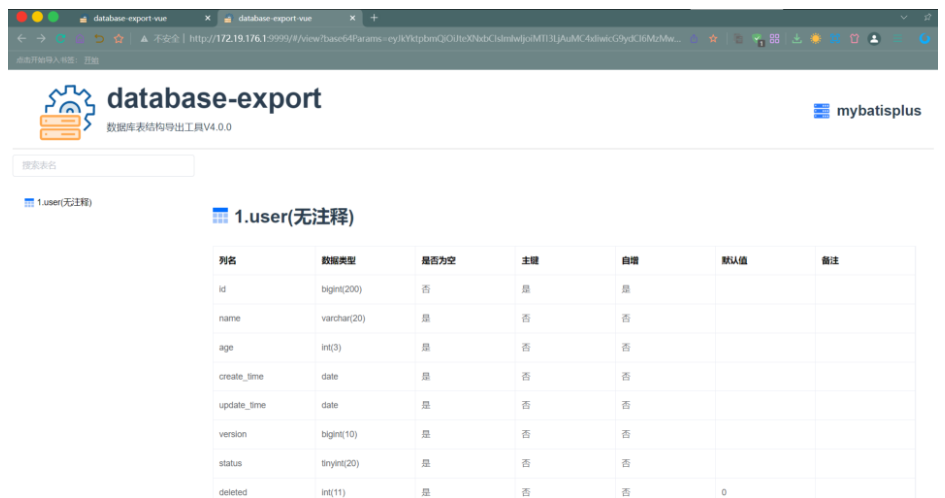Expand the tab list chevron
This screenshot has height=498, width=945.
point(903,17)
